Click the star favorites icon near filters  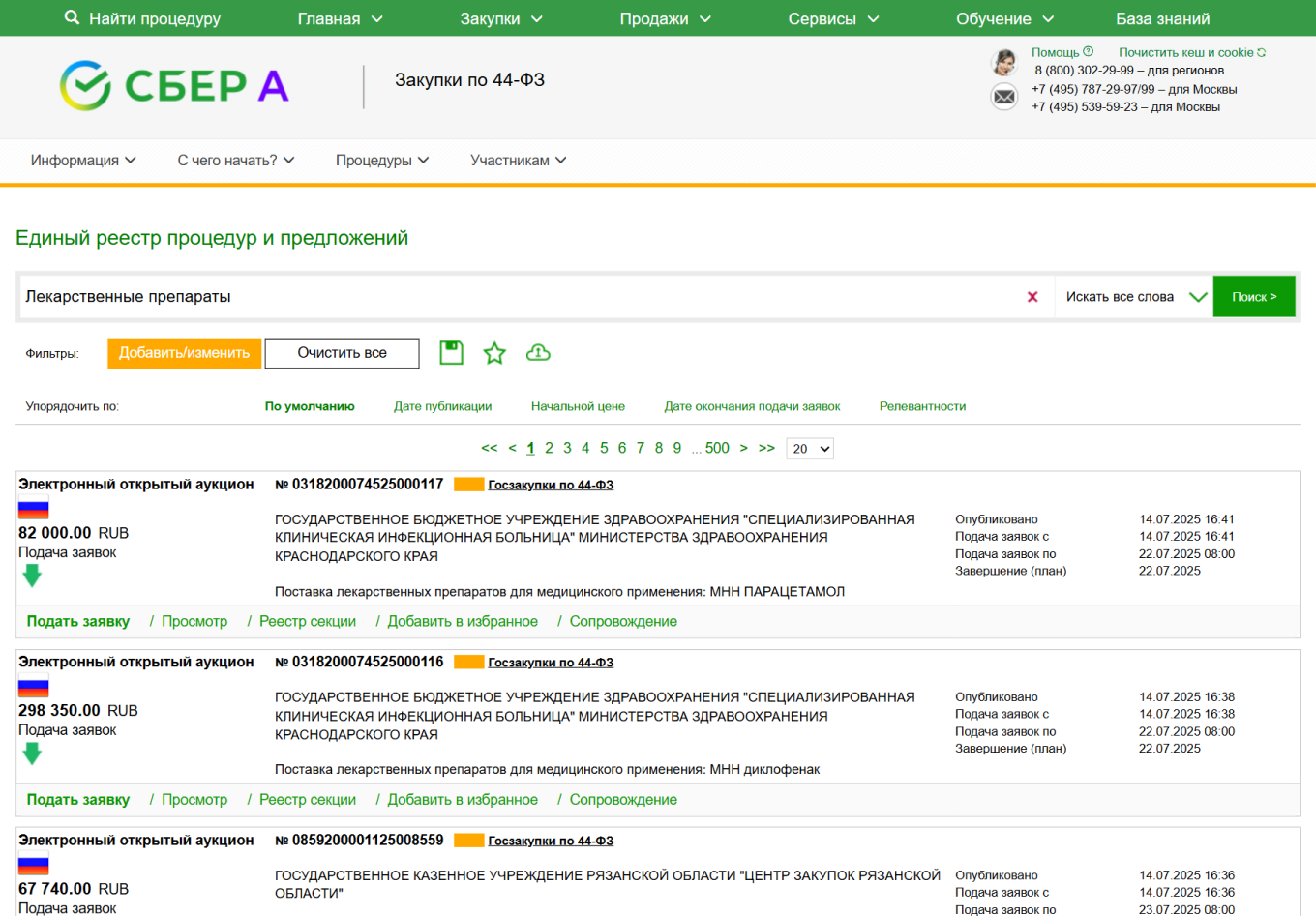click(494, 353)
